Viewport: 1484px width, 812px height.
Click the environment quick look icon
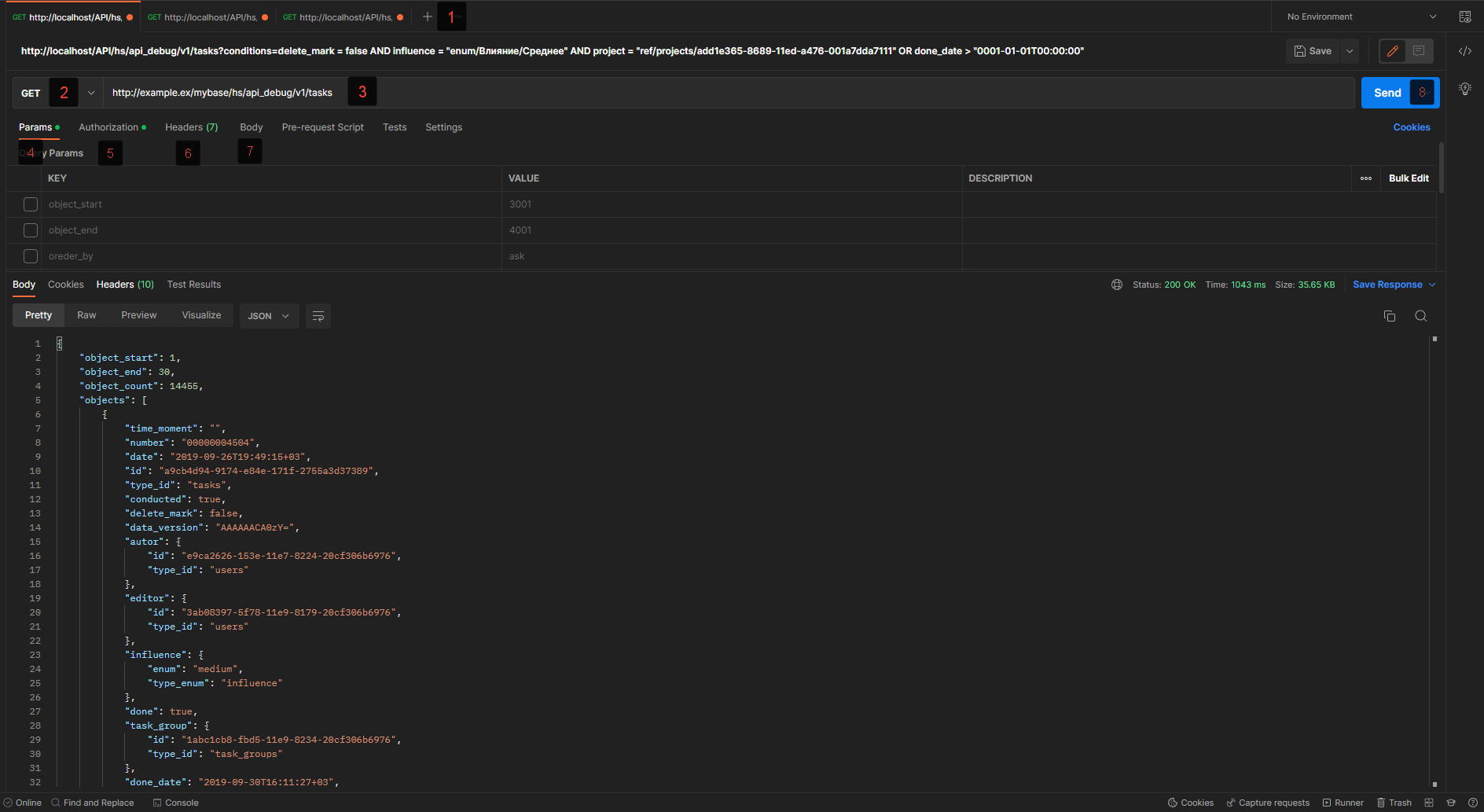[1465, 17]
